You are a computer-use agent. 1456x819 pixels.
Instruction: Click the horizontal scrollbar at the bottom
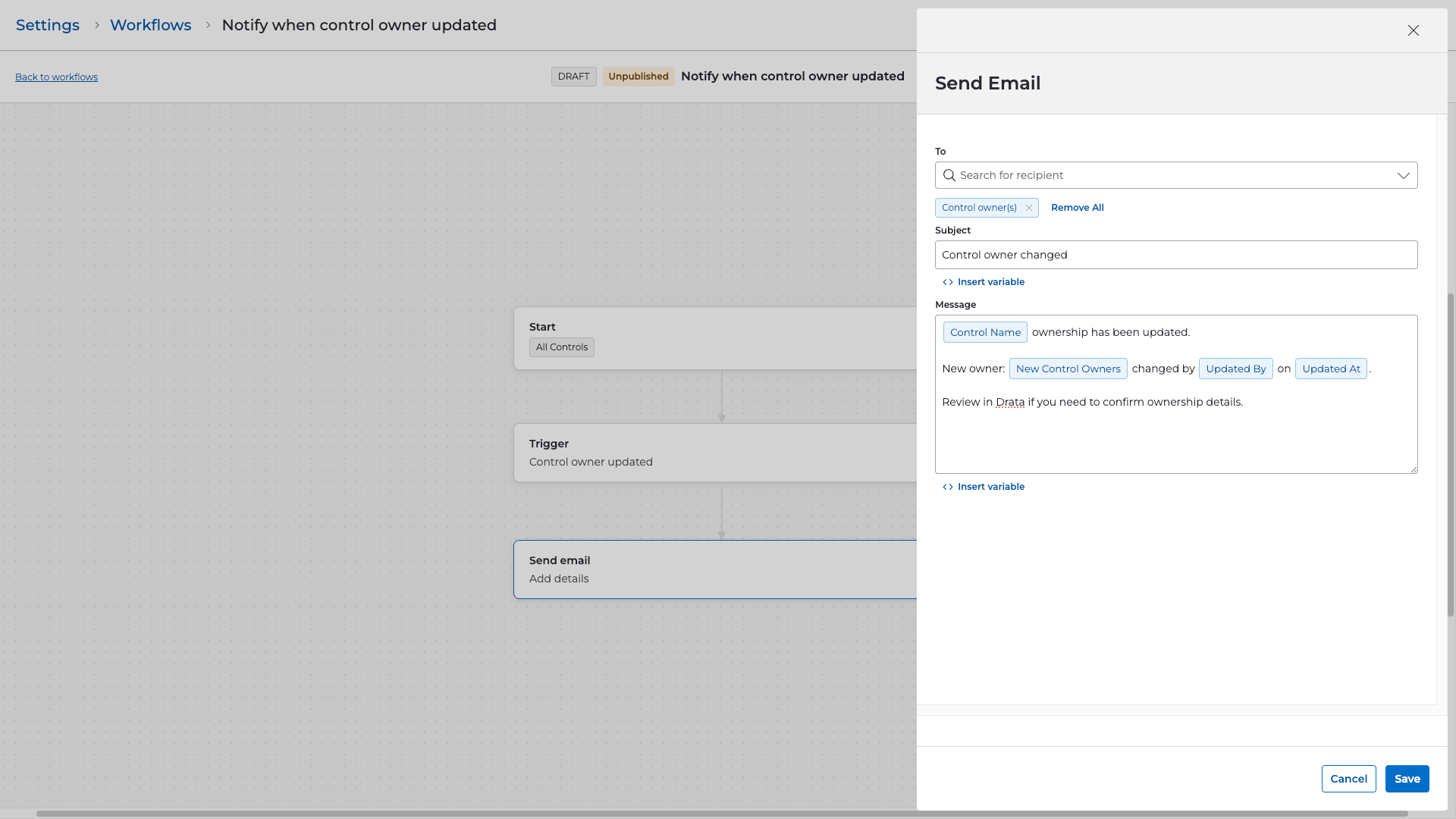click(720, 814)
